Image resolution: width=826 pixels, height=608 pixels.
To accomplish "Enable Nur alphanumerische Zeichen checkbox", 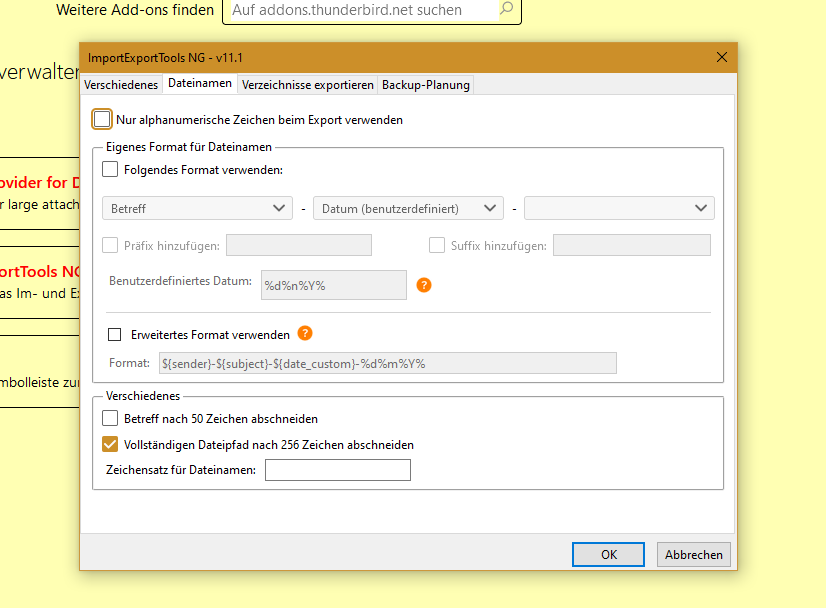I will pyautogui.click(x=102, y=119).
